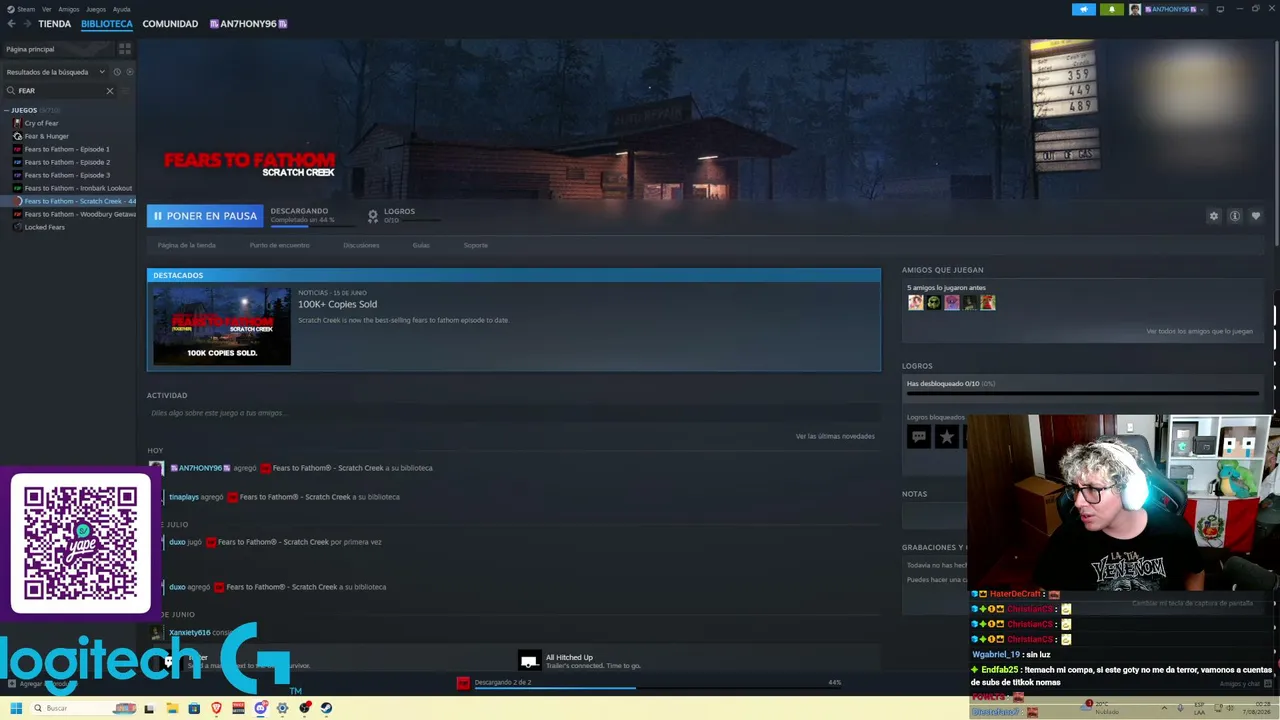
Task: Collapse the JUEGOS category
Action: pos(7,110)
